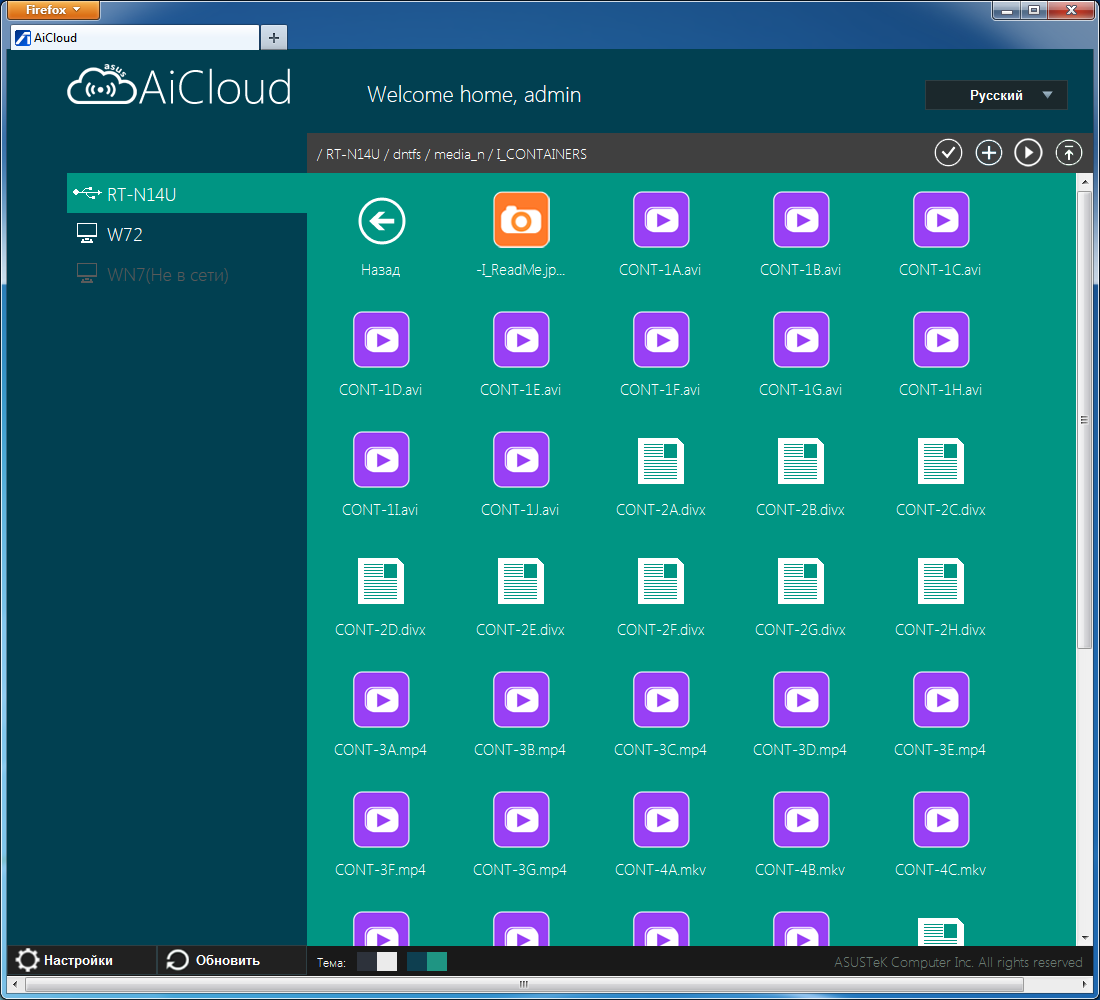Select the CONT-2A.divx document icon
This screenshot has height=1000, width=1100.
pyautogui.click(x=661, y=461)
